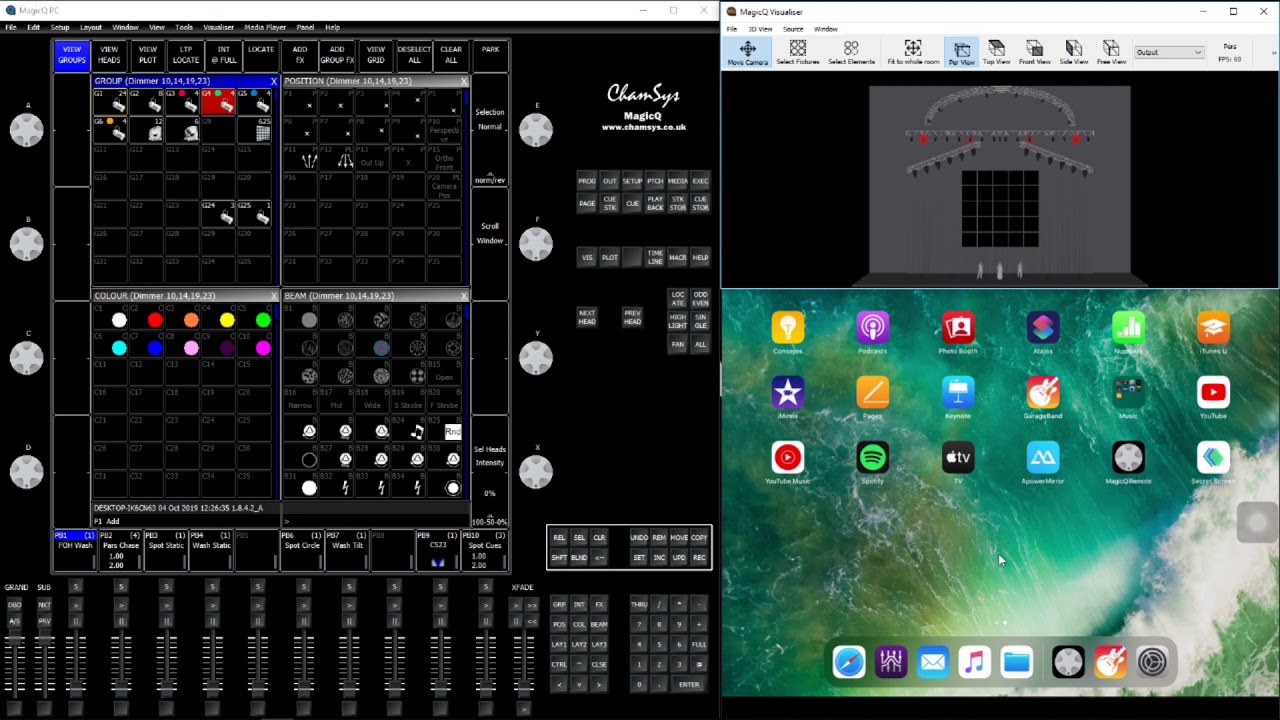Open iPad Settings in the dock

point(1152,662)
